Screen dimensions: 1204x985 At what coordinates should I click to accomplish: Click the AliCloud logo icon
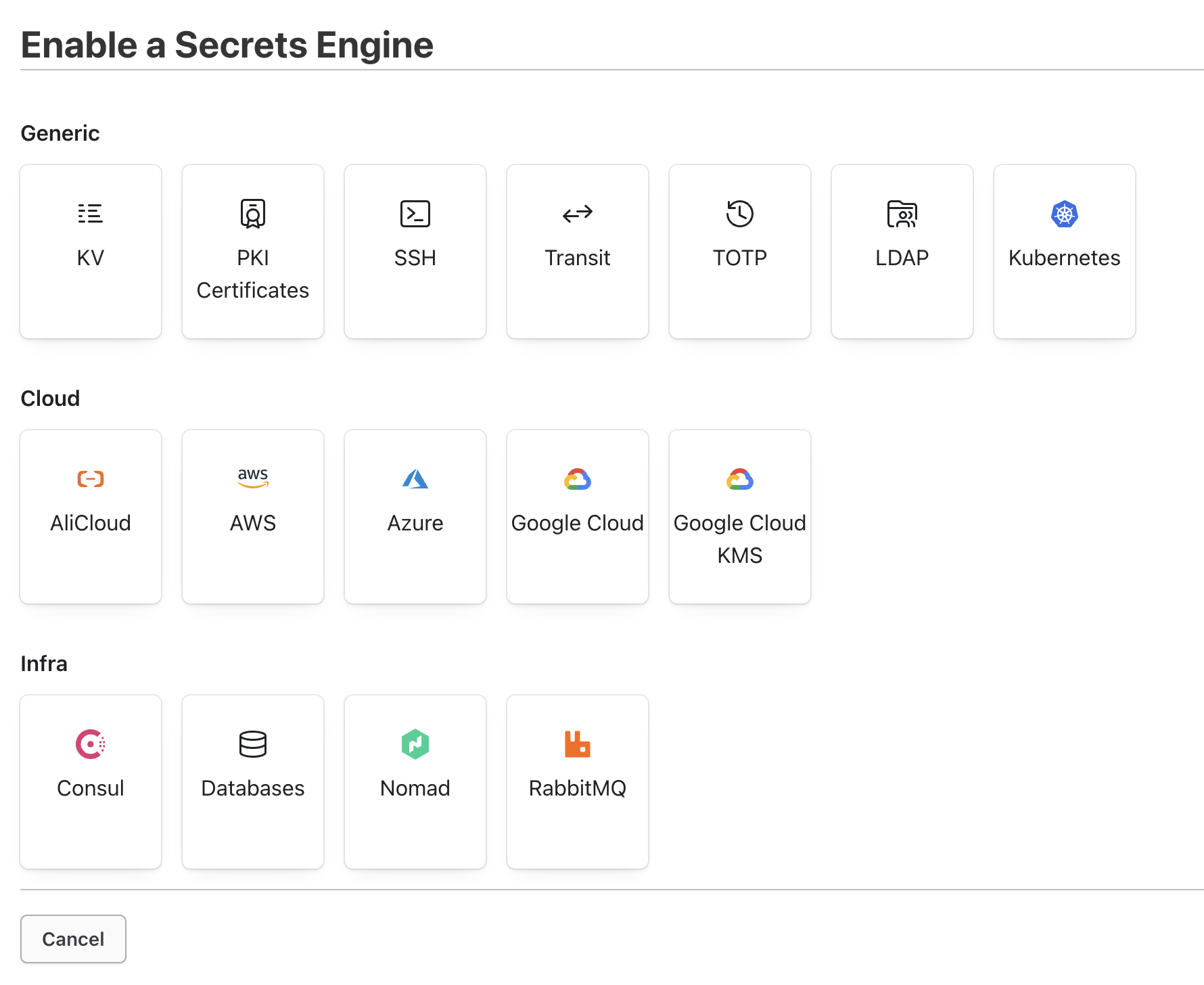pyautogui.click(x=90, y=478)
